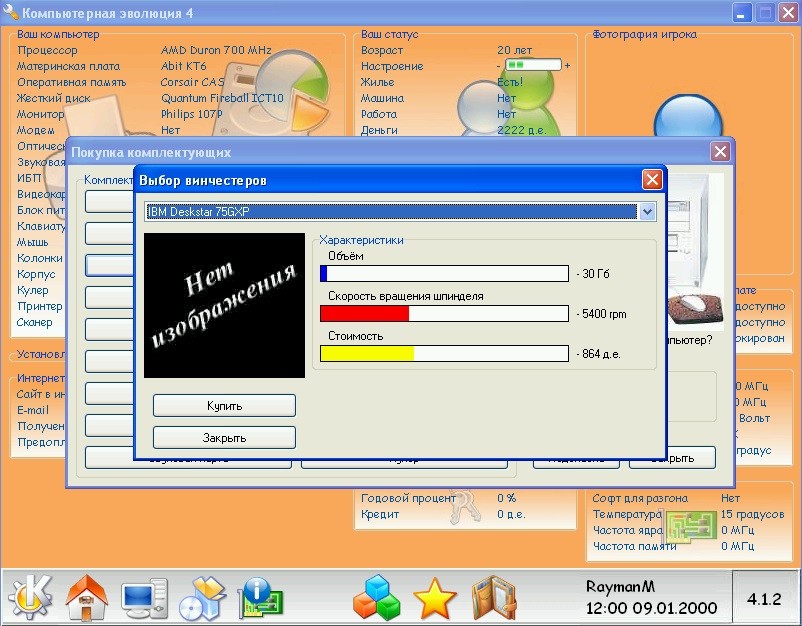The width and height of the screenshot is (802, 626).
Task: Click the RaymanM date and time display
Action: coord(651,597)
